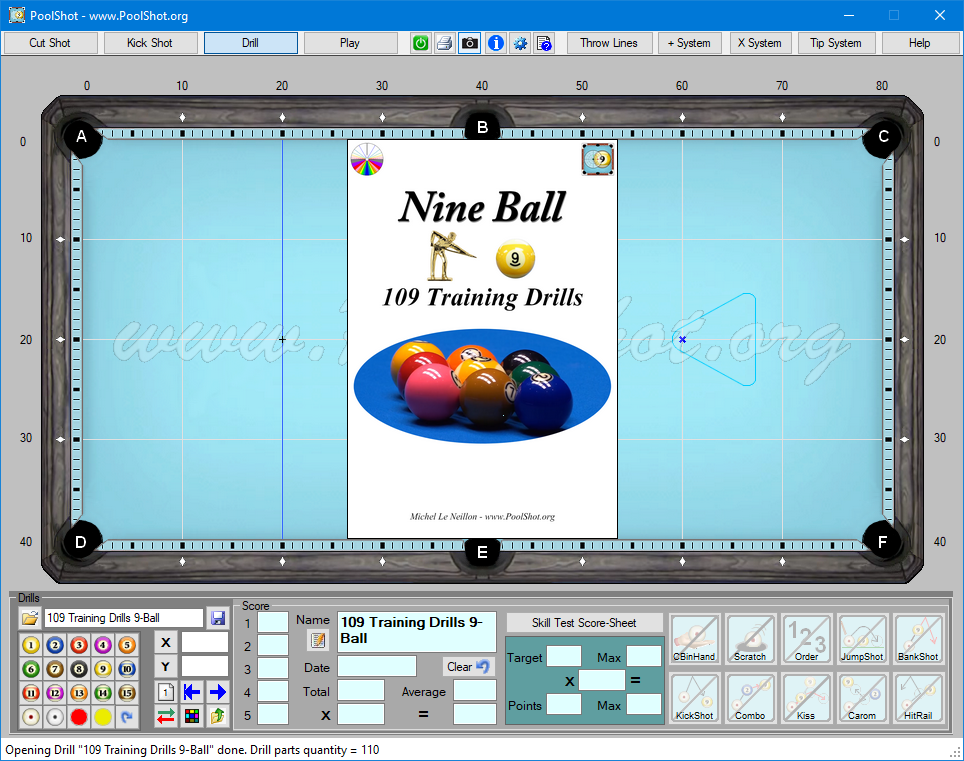Viewport: 964px width, 761px height.
Task: Select the BankShot skill test icon
Action: pos(920,639)
